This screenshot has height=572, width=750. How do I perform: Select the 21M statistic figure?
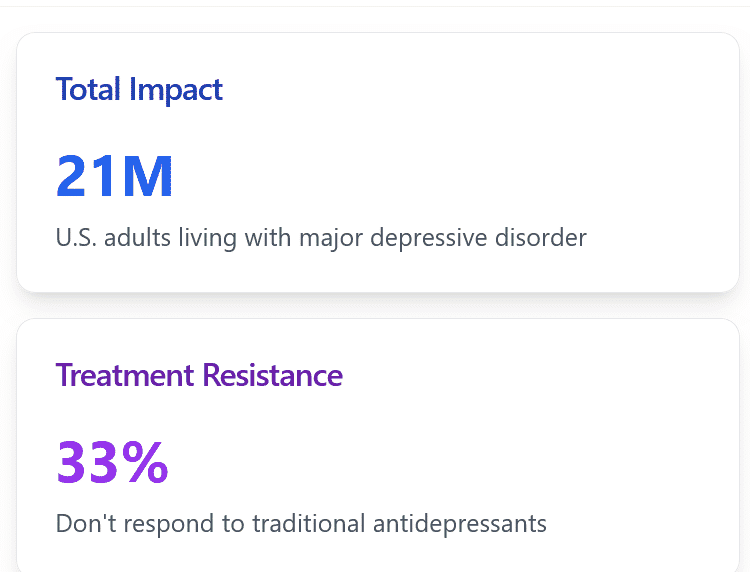pyautogui.click(x=114, y=176)
